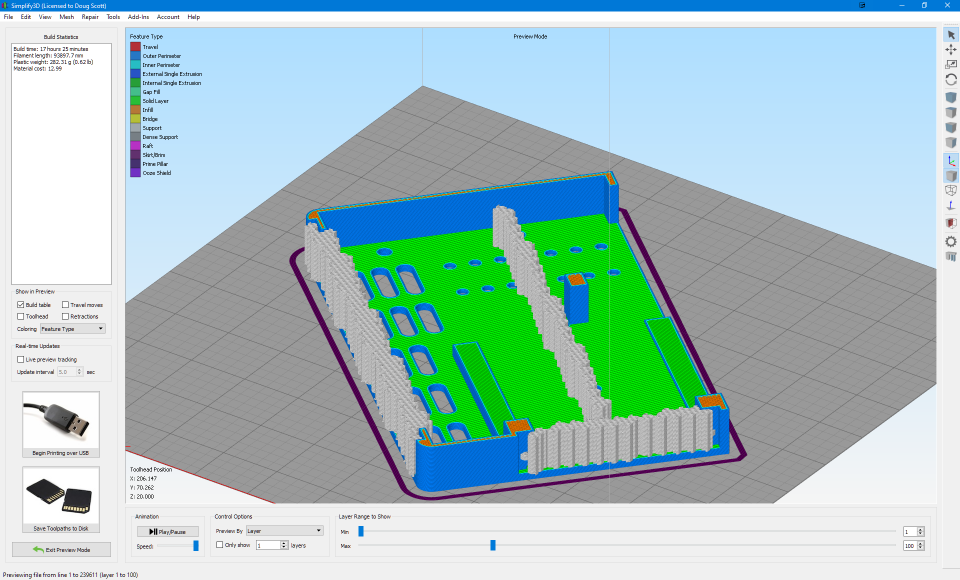Viewport: 960px width, 580px height.
Task: Click the Play/Pause animation button
Action: tap(168, 532)
